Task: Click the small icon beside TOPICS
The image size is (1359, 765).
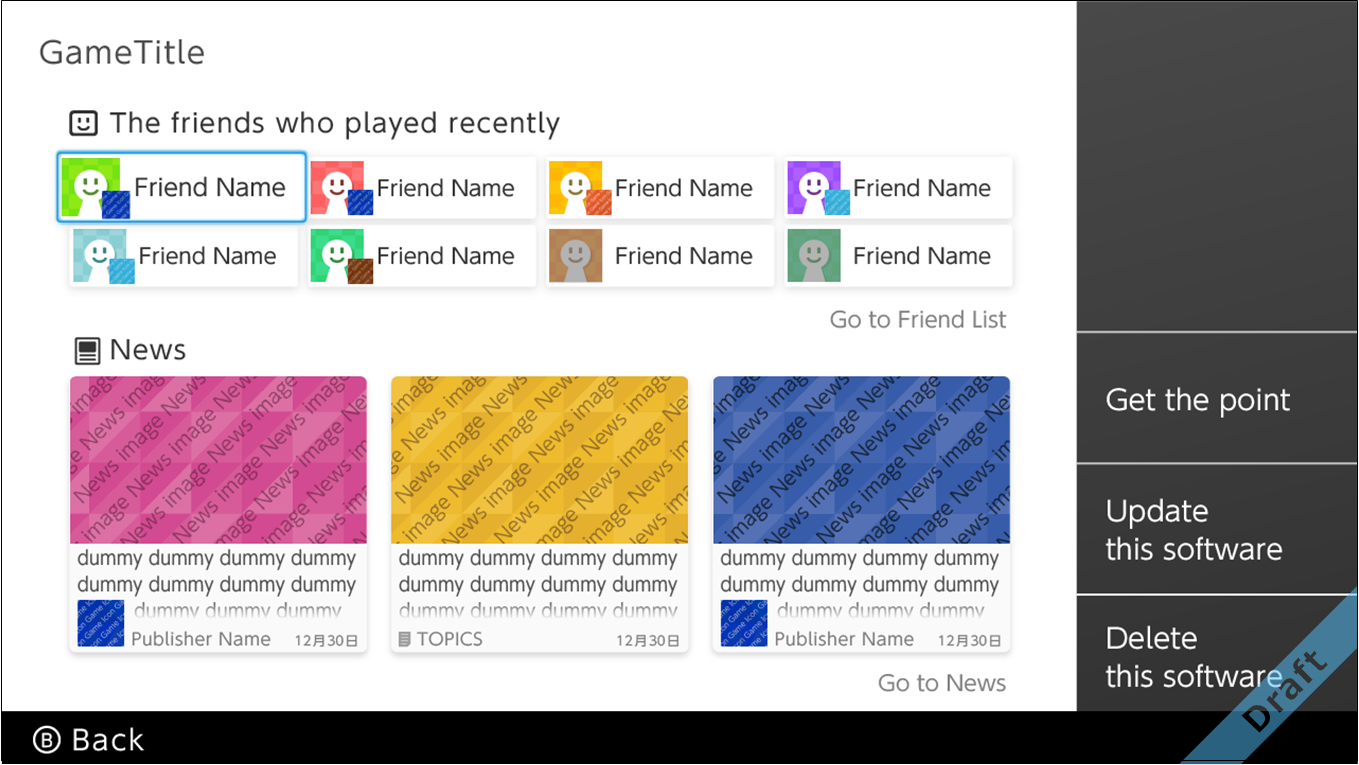Action: coord(405,639)
